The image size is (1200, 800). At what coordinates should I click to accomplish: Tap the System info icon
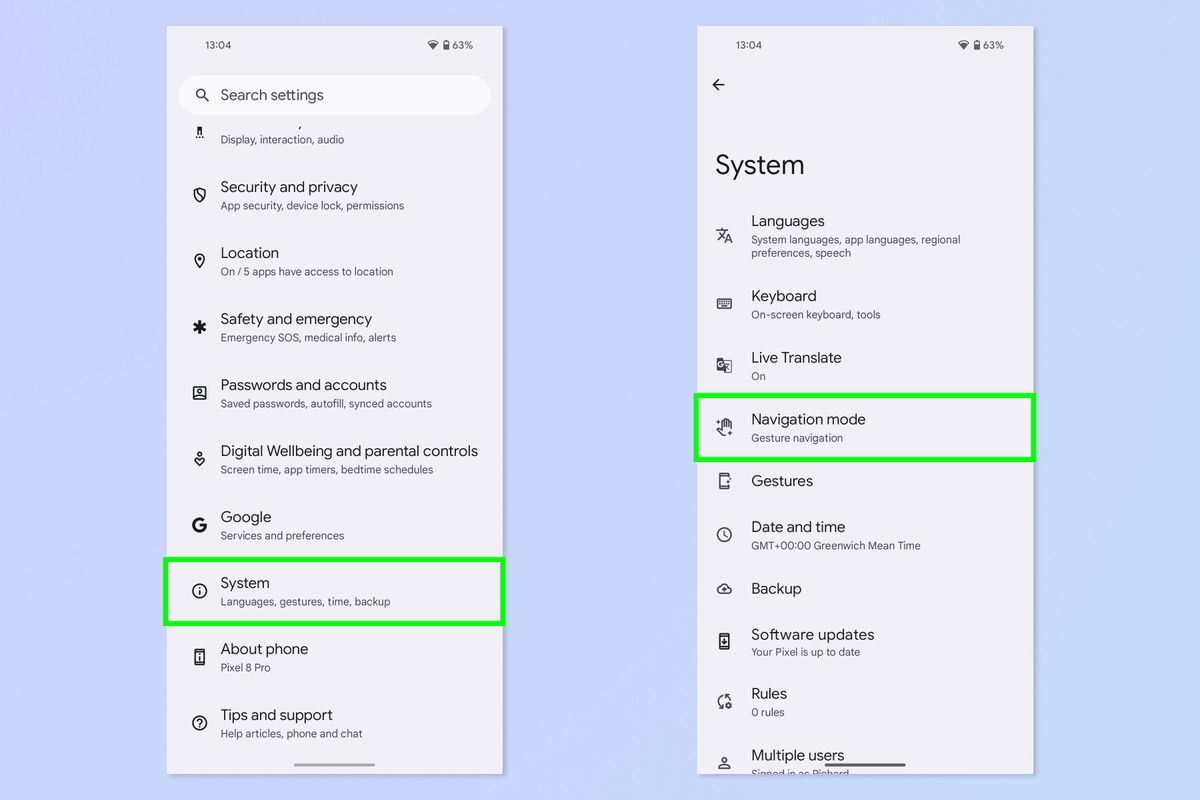click(199, 591)
